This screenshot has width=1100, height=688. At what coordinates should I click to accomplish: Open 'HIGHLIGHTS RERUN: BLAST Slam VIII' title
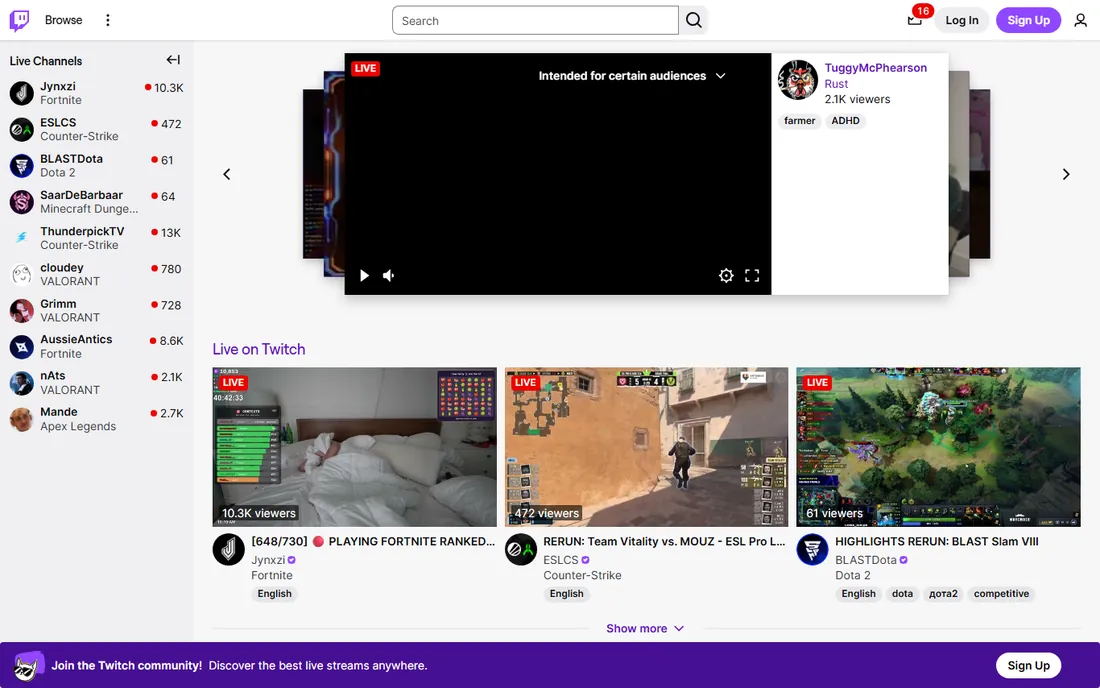937,541
